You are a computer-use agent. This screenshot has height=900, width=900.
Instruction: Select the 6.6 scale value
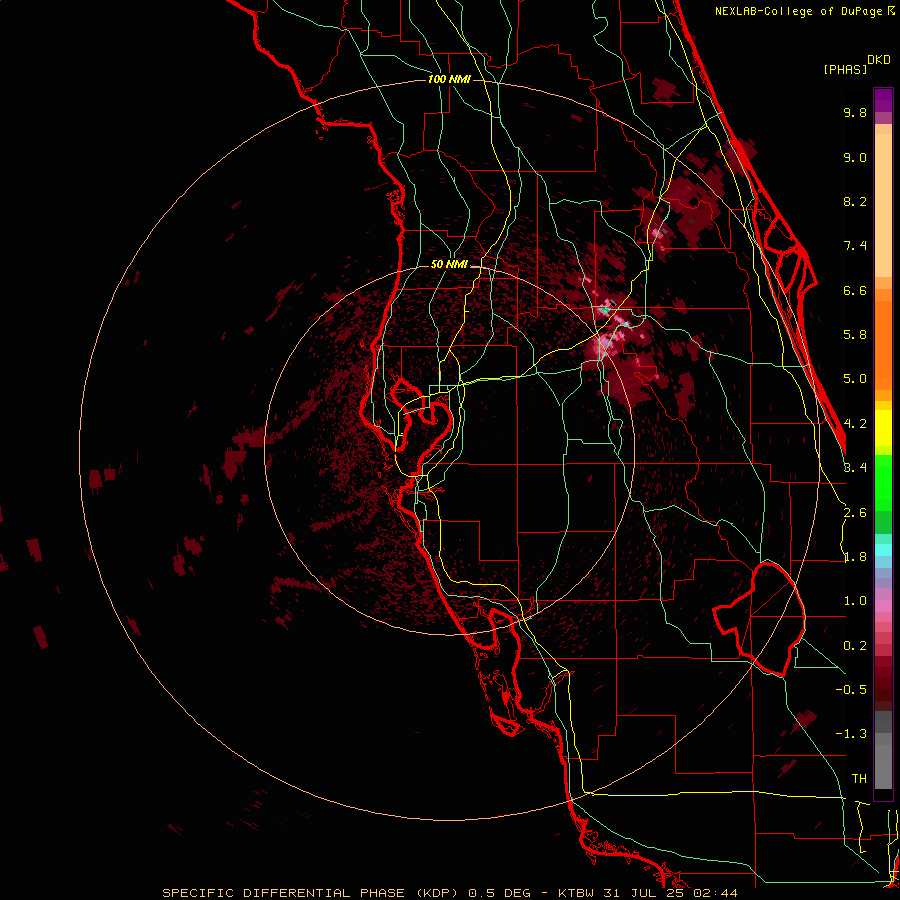[x=855, y=290]
